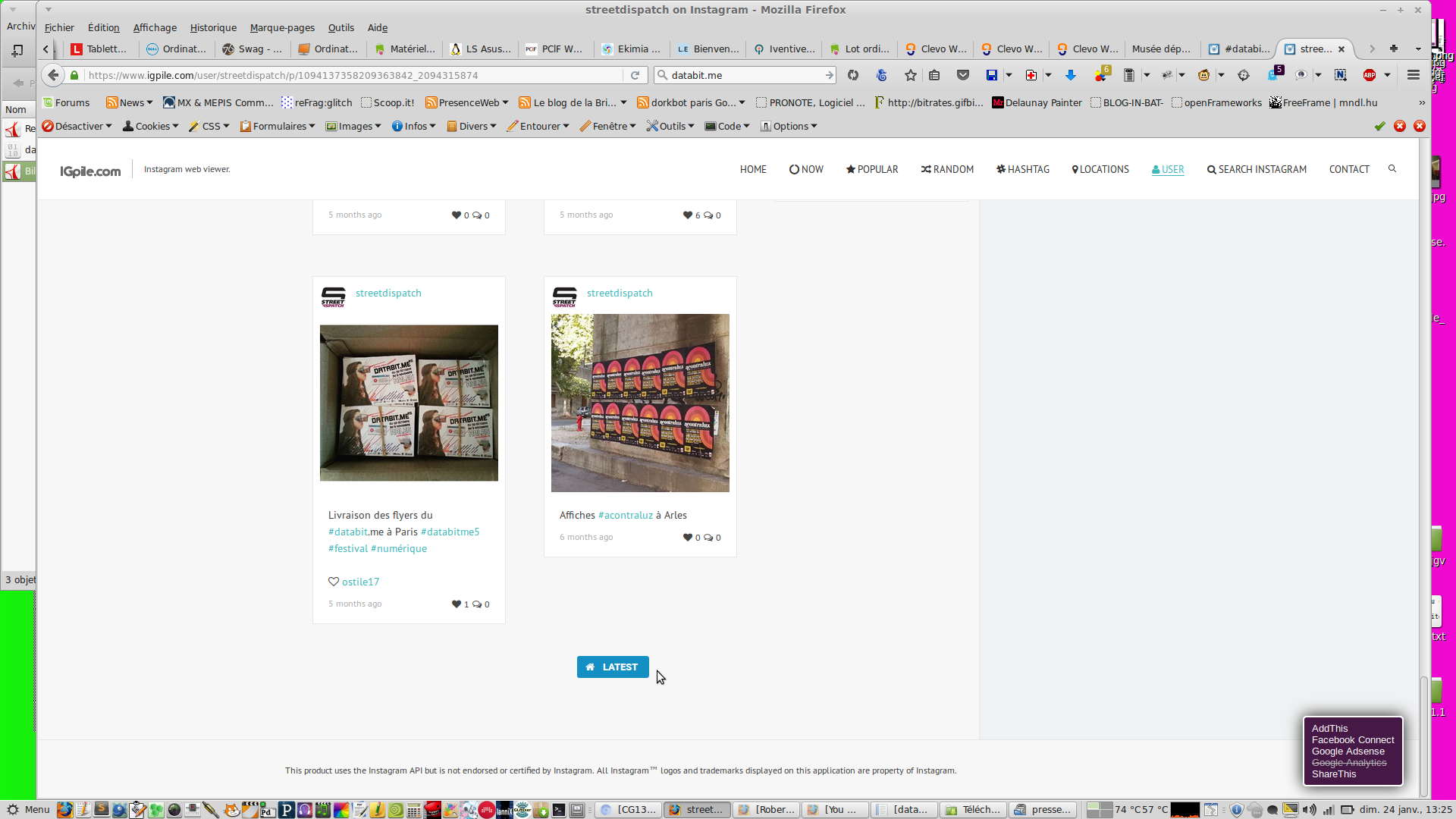Click the bookmark star icon
Image resolution: width=1456 pixels, height=819 pixels.
pyautogui.click(x=911, y=75)
